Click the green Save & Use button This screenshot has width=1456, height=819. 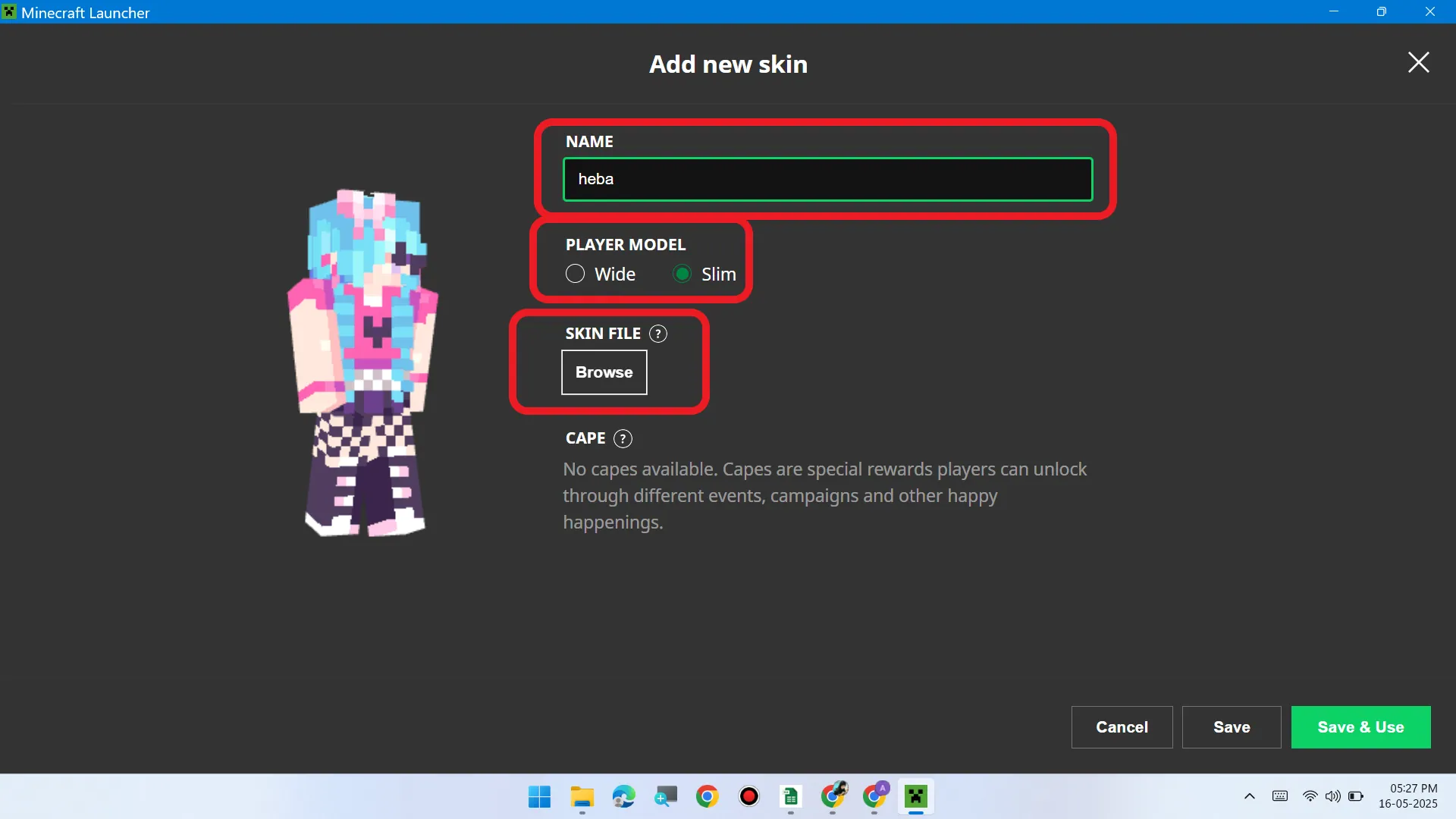click(1360, 727)
